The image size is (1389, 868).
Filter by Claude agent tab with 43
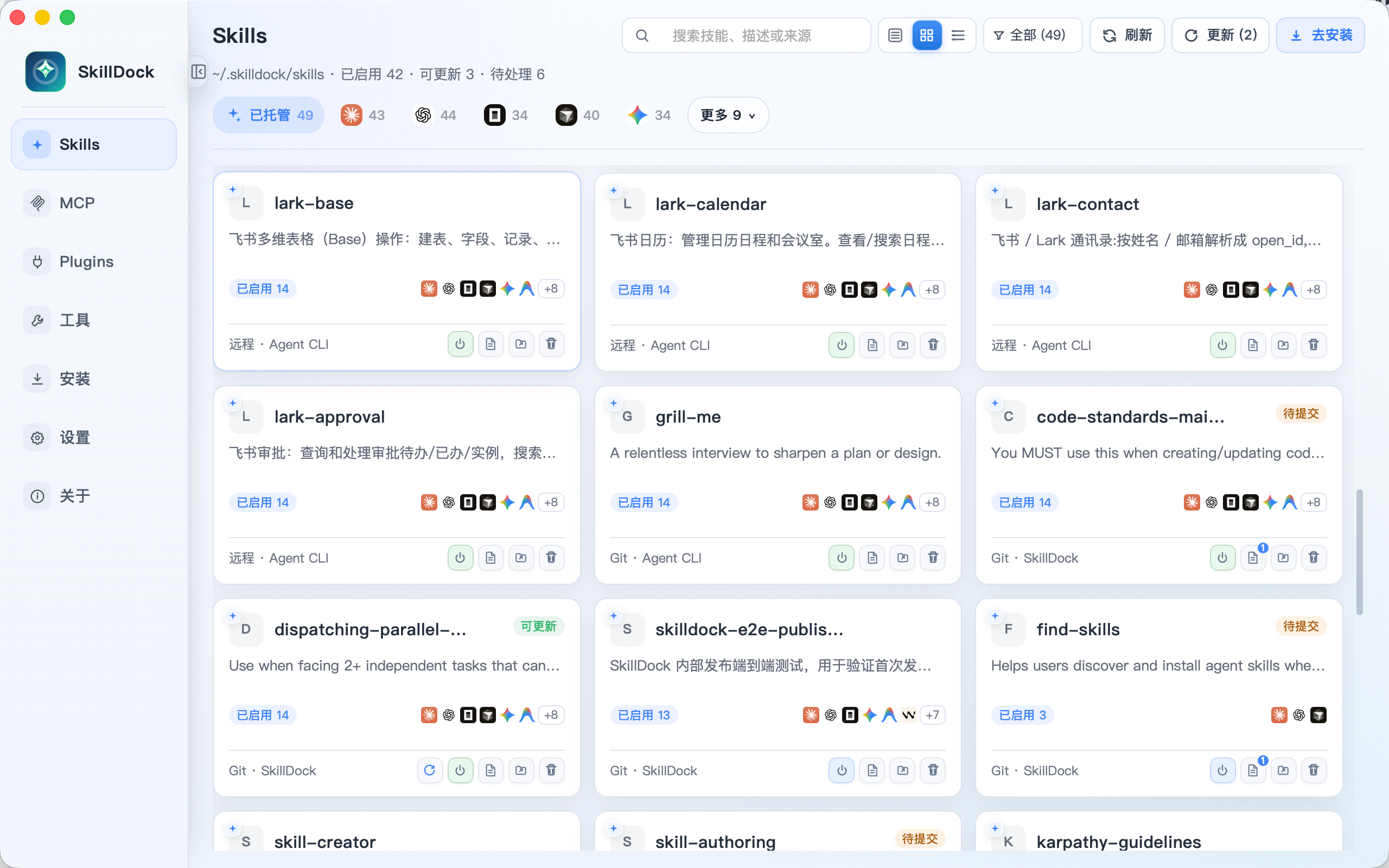click(363, 115)
